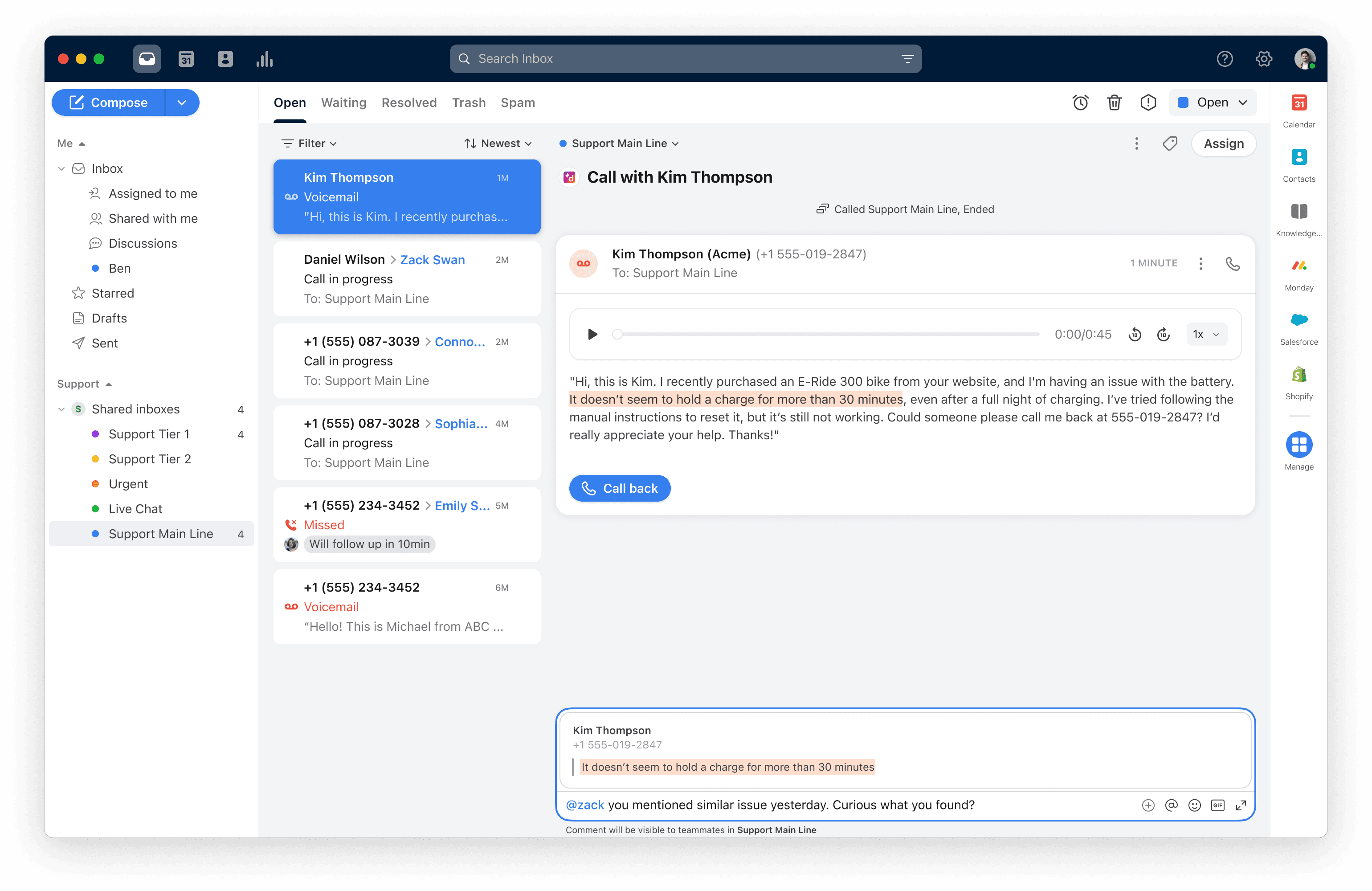Open the Inbox view icon in top bar
This screenshot has height=891, width=1372.
[x=147, y=59]
